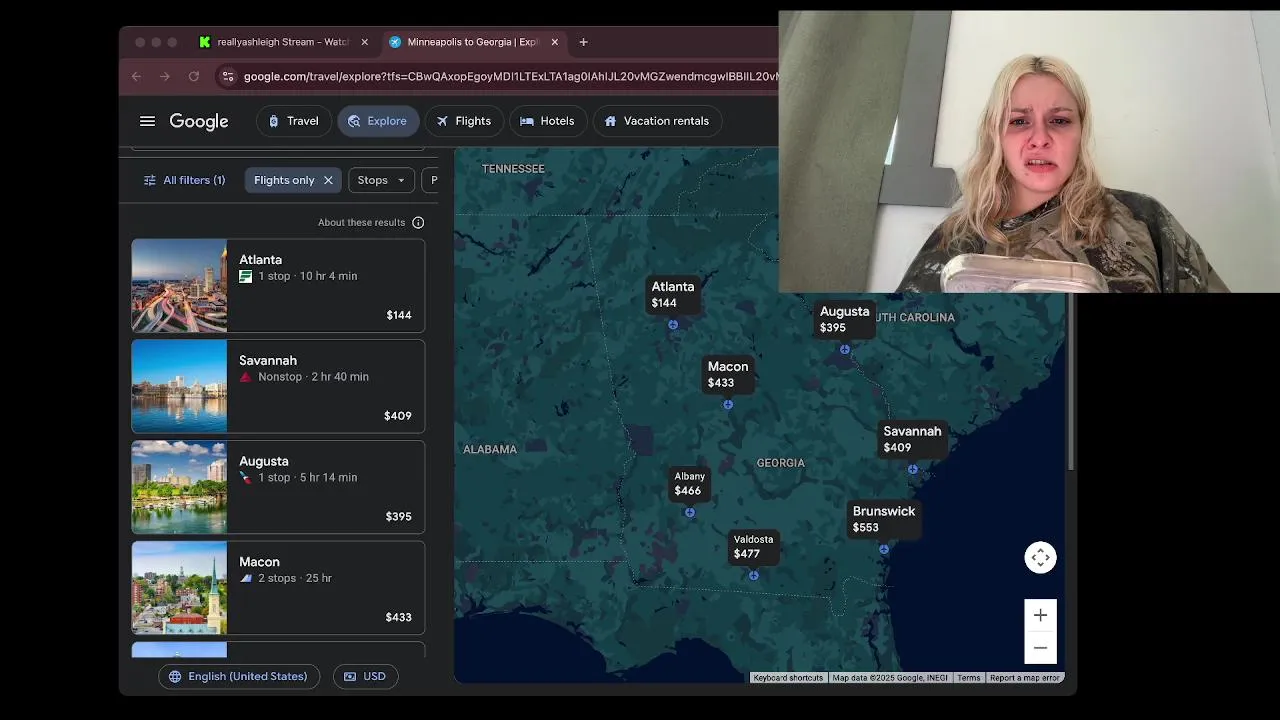Go to Vacation rentals tab
The width and height of the screenshot is (1280, 720).
(x=657, y=121)
